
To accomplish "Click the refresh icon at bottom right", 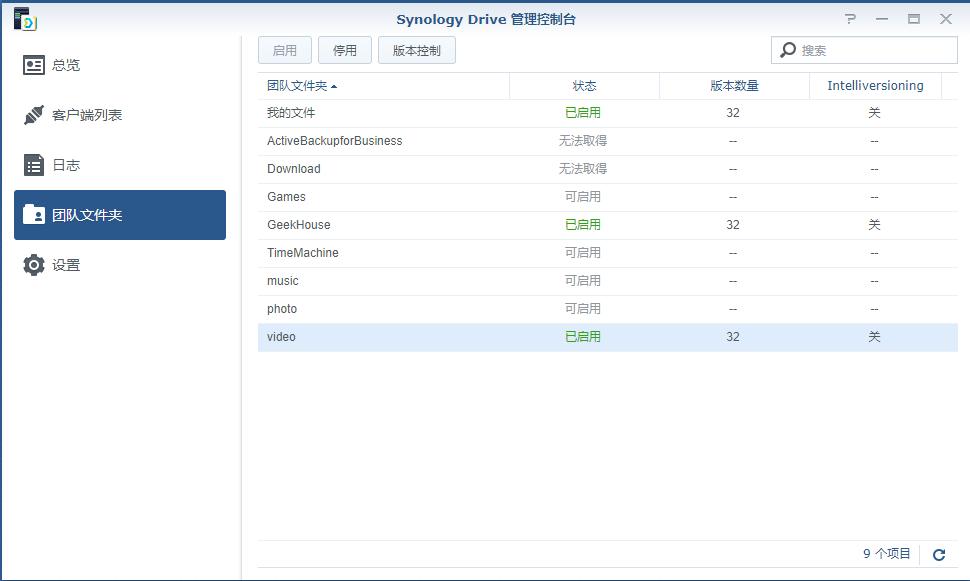I will 939,555.
